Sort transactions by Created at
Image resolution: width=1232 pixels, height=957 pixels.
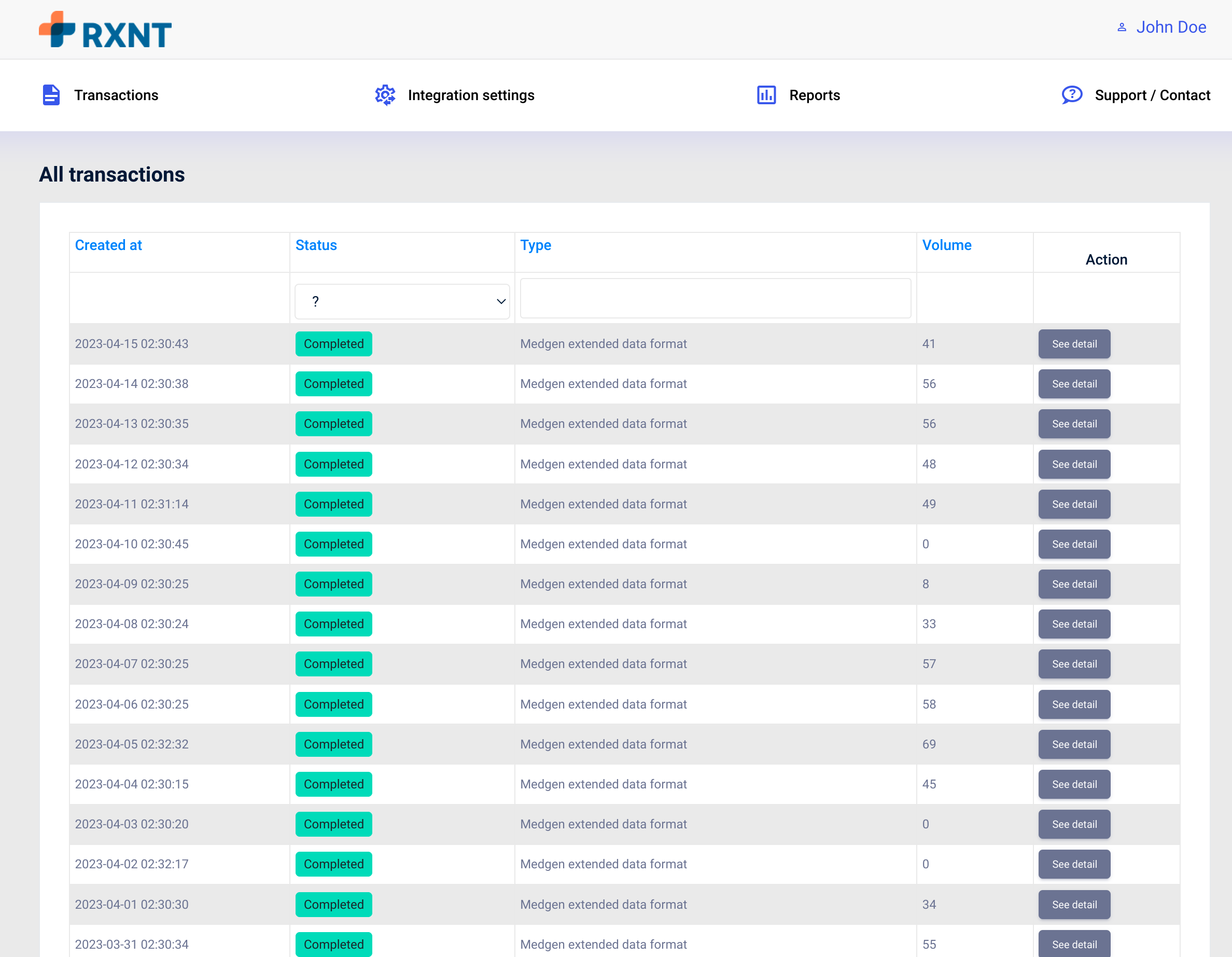point(108,245)
